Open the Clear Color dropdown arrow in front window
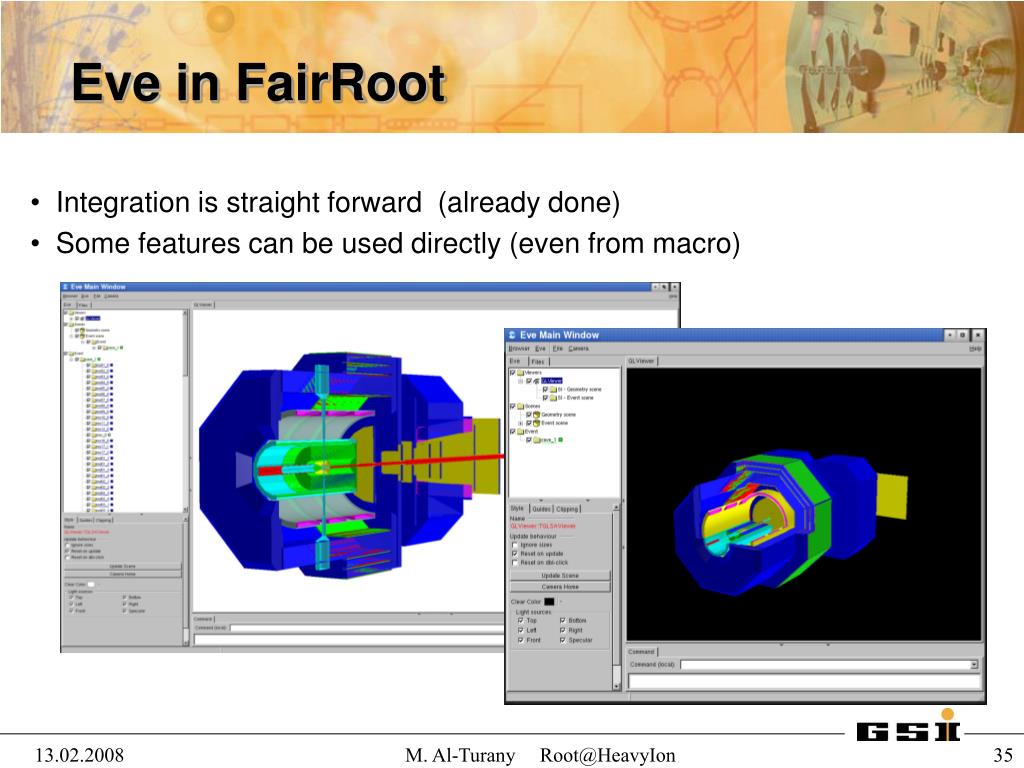Image resolution: width=1024 pixels, height=768 pixels. (560, 601)
